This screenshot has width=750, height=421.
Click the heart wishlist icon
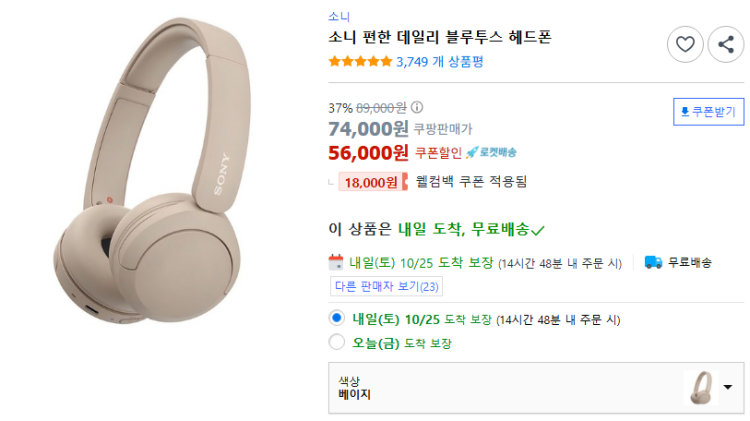click(685, 44)
